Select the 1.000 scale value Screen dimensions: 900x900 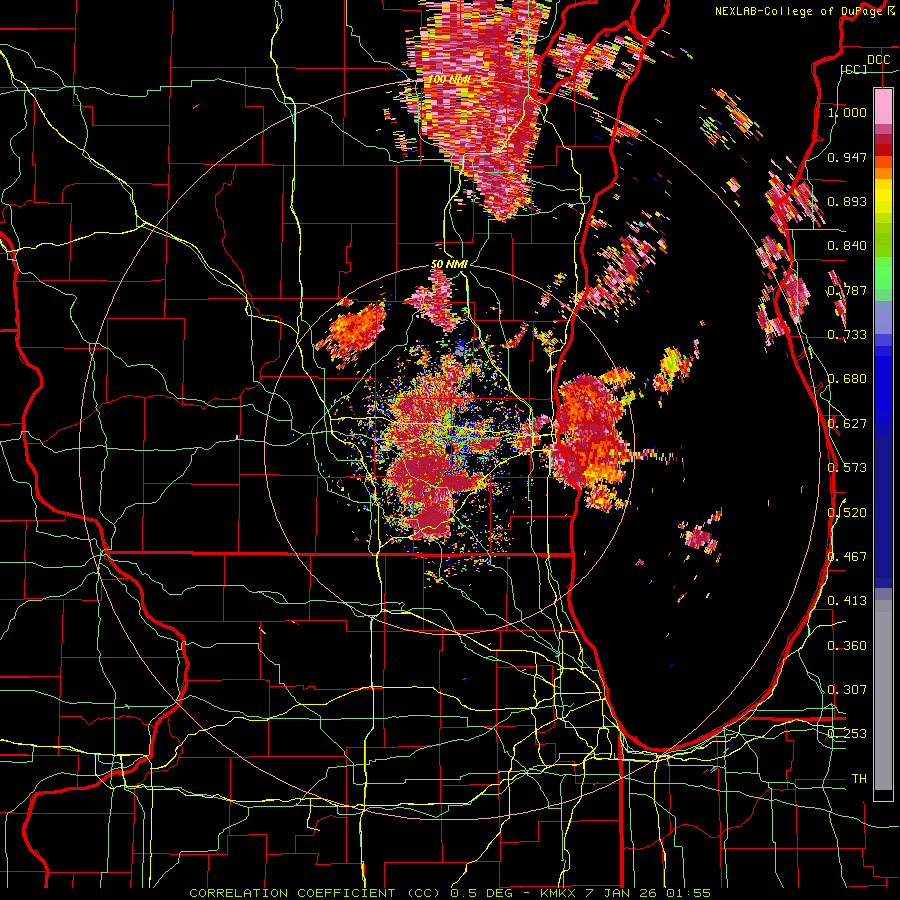pyautogui.click(x=847, y=112)
